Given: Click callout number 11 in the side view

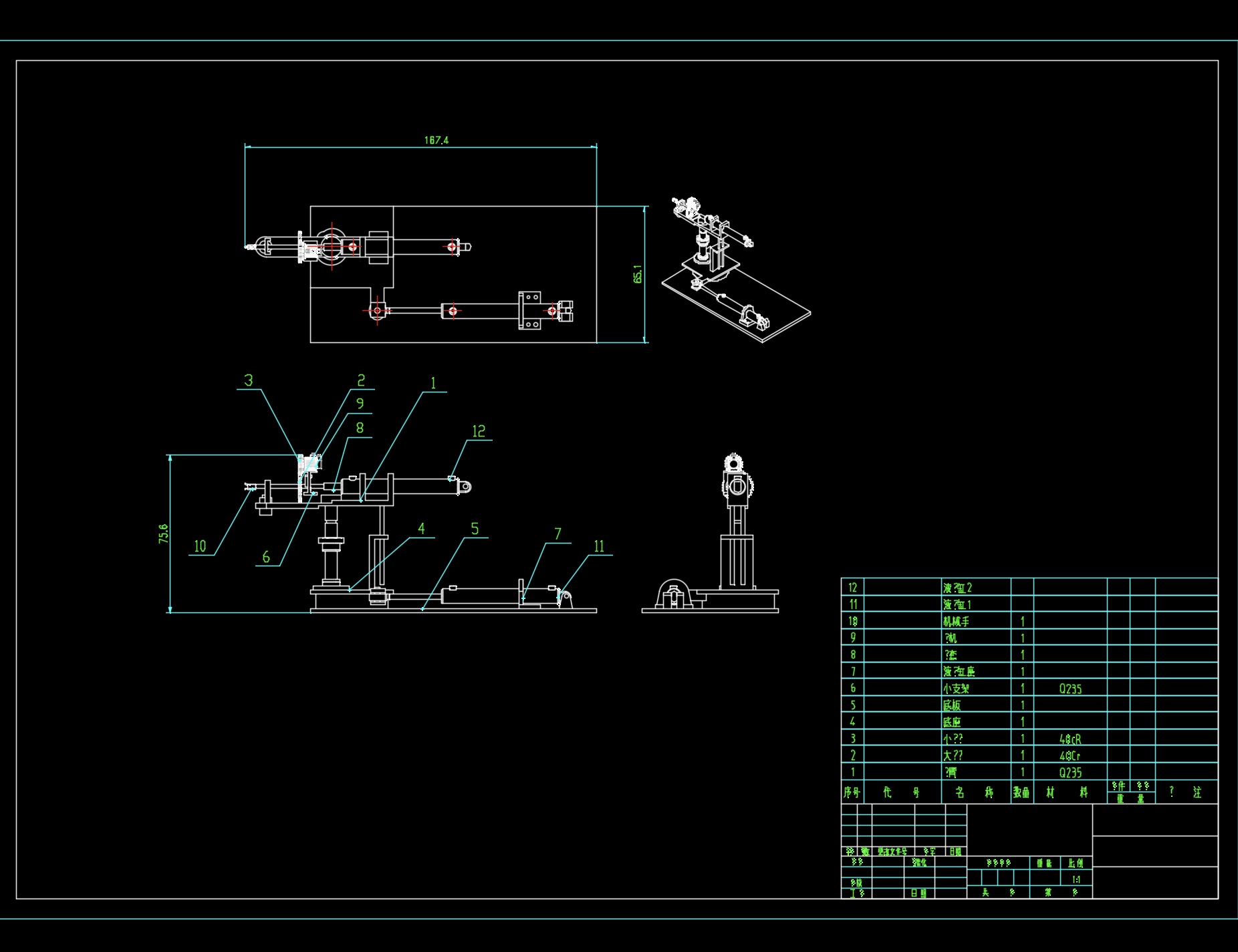Looking at the screenshot, I should 599,546.
